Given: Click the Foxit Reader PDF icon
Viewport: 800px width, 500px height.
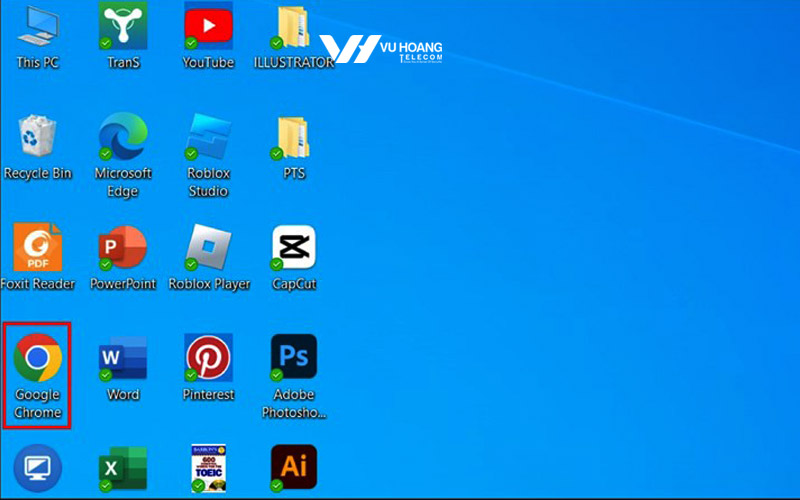Looking at the screenshot, I should coord(37,247).
